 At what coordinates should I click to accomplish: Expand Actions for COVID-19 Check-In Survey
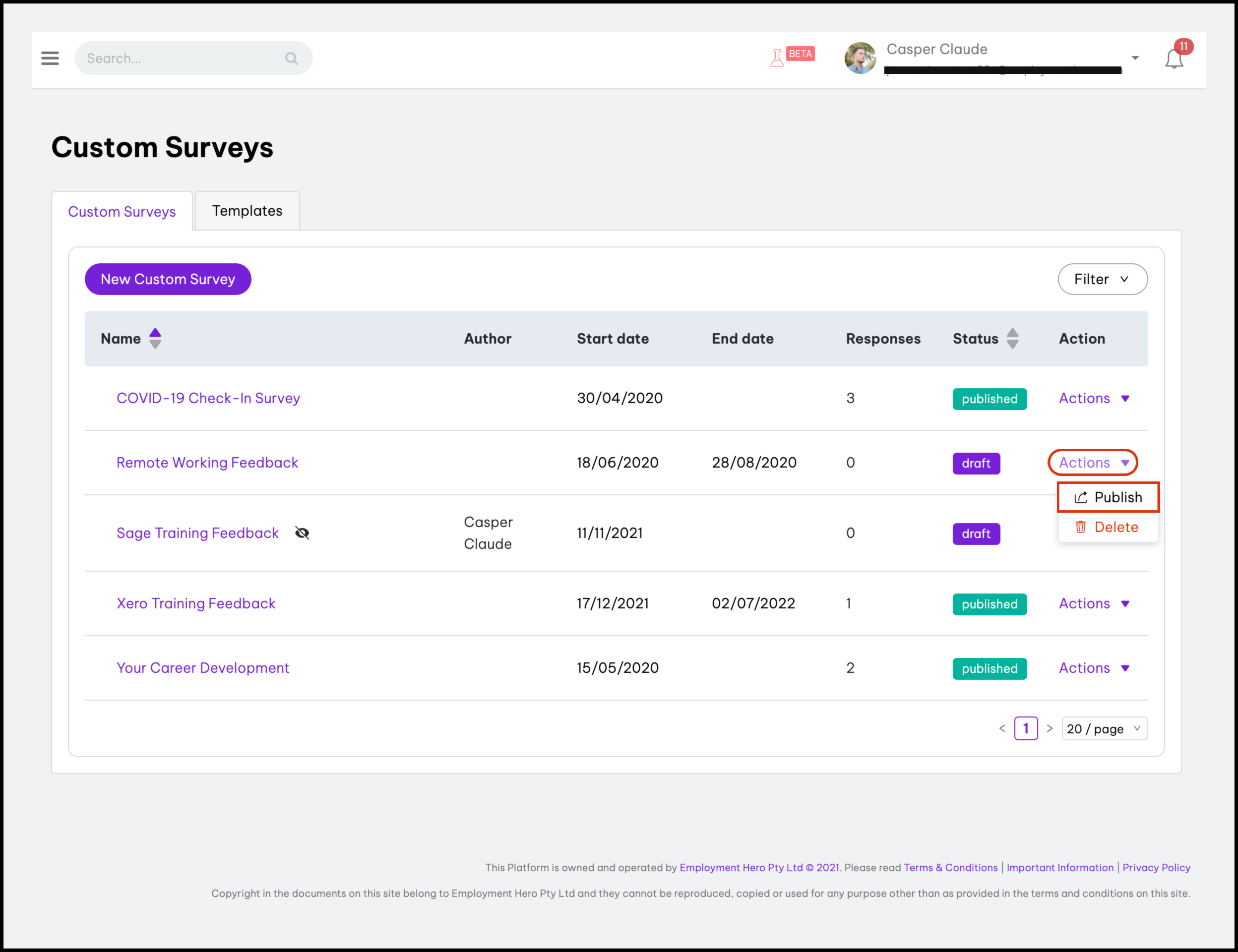click(x=1094, y=398)
